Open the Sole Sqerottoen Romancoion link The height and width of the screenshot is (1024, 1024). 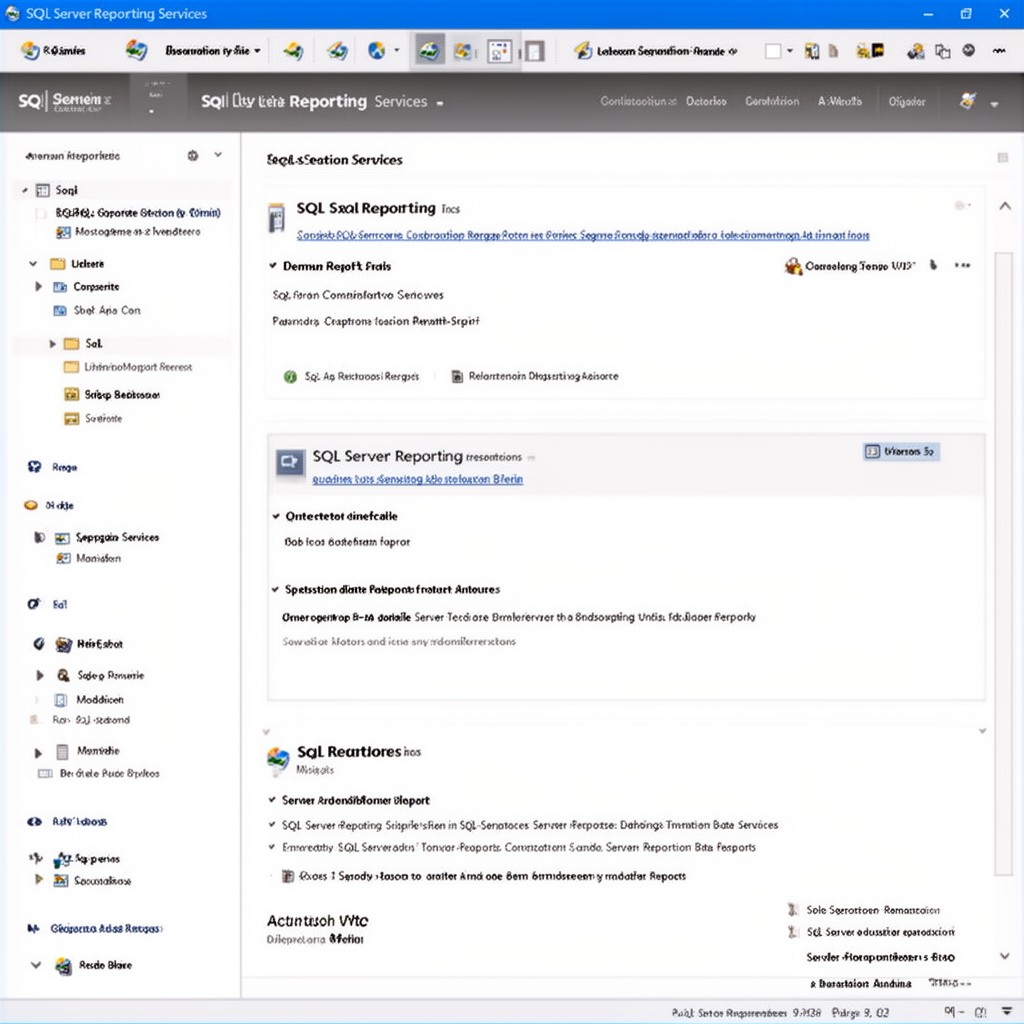coord(872,910)
